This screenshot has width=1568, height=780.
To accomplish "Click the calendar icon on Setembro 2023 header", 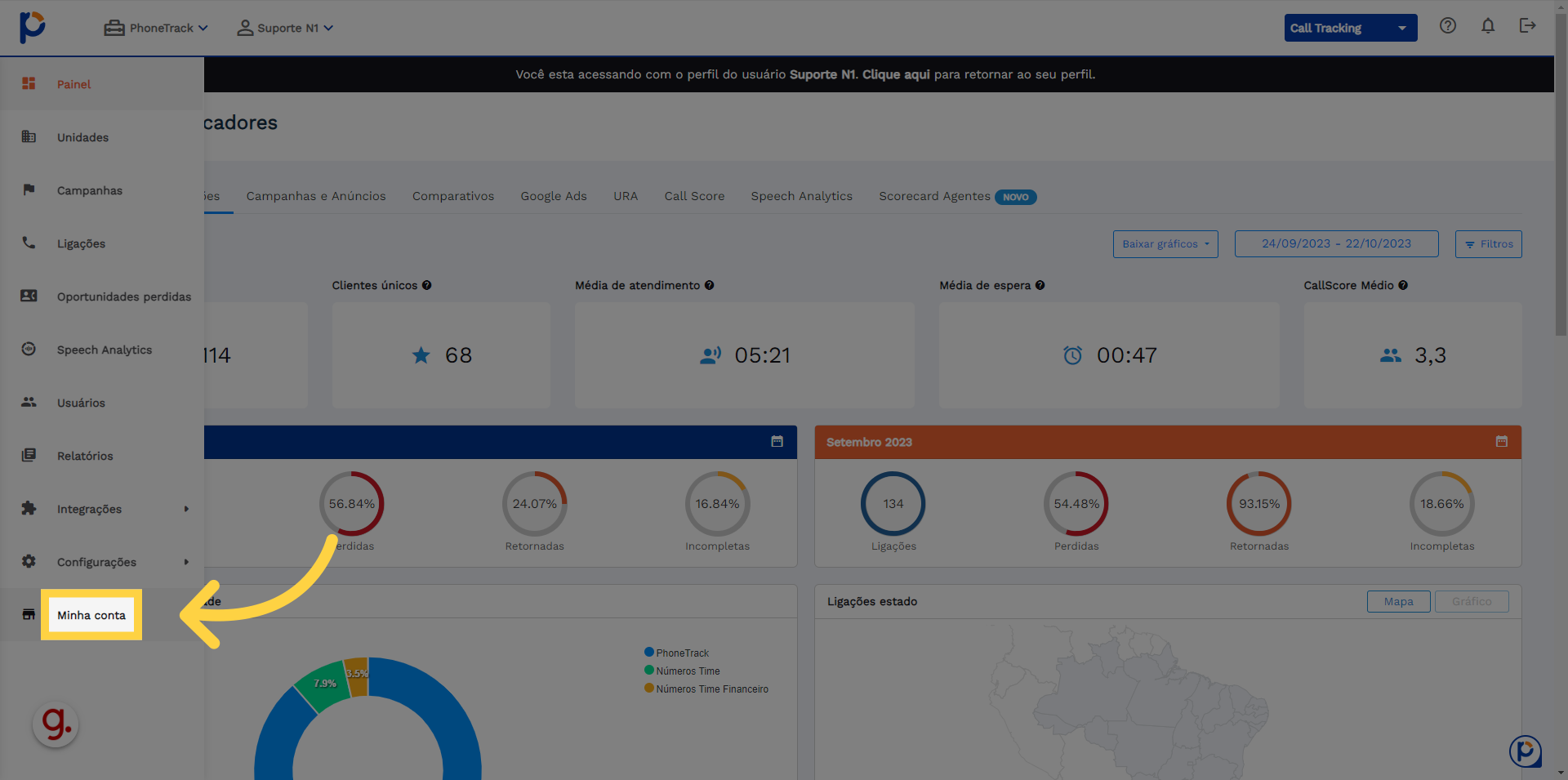I will pyautogui.click(x=1502, y=441).
